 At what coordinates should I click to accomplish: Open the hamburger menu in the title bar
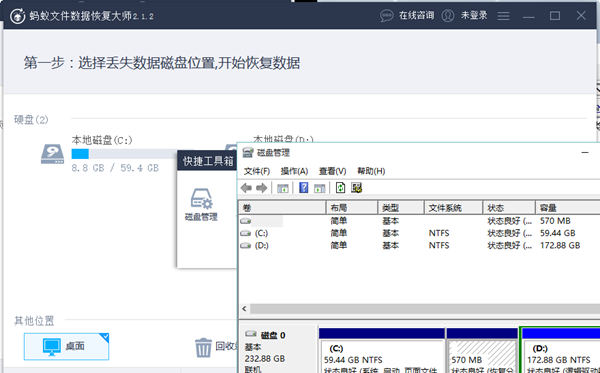click(x=503, y=16)
